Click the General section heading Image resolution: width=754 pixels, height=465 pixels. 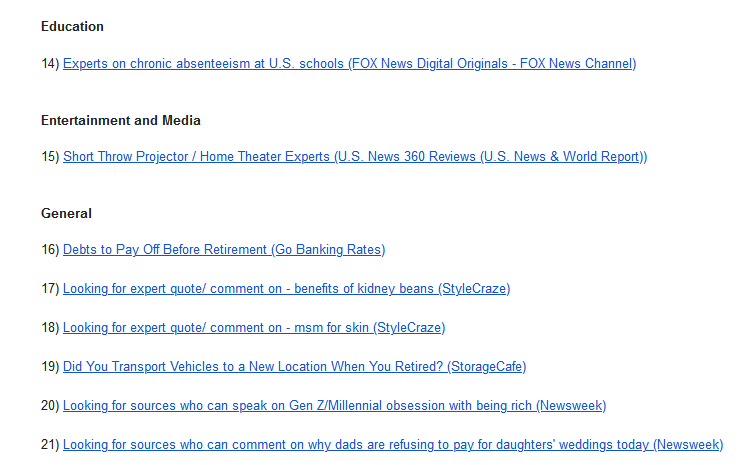point(66,214)
